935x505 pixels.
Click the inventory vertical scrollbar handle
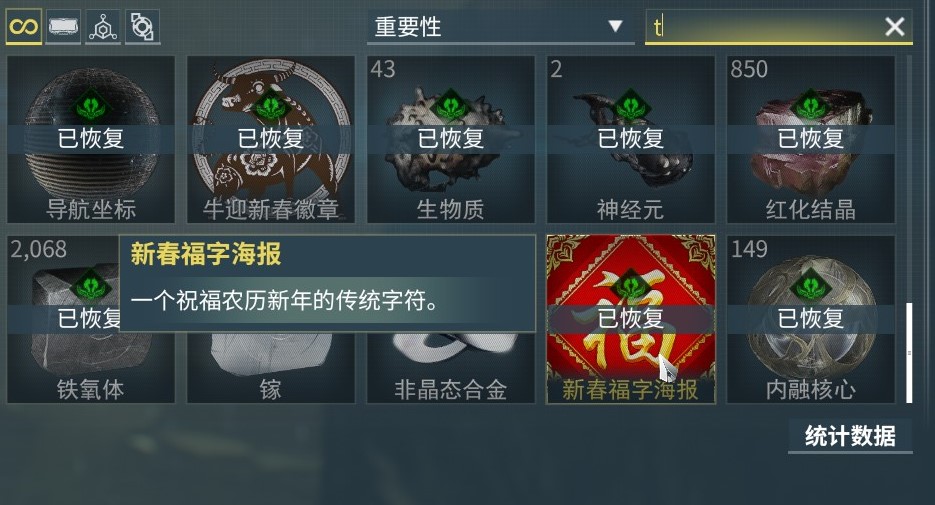(x=909, y=353)
